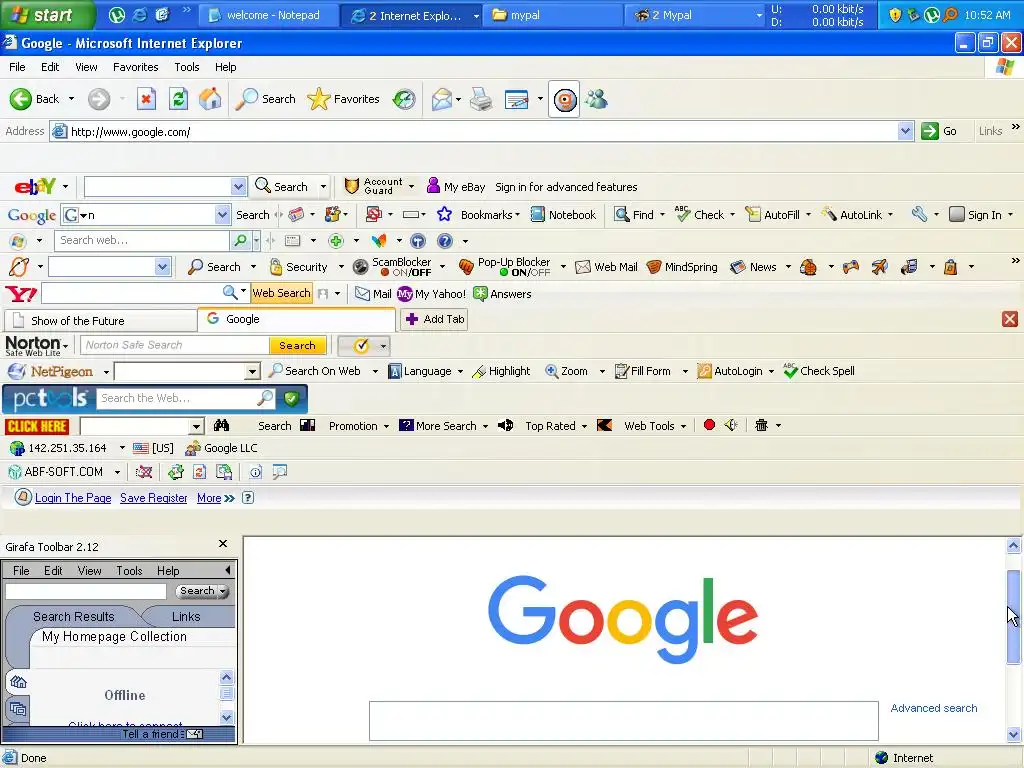The width and height of the screenshot is (1024, 768).
Task: Click the PC Tools green shield icon
Action: coord(292,398)
